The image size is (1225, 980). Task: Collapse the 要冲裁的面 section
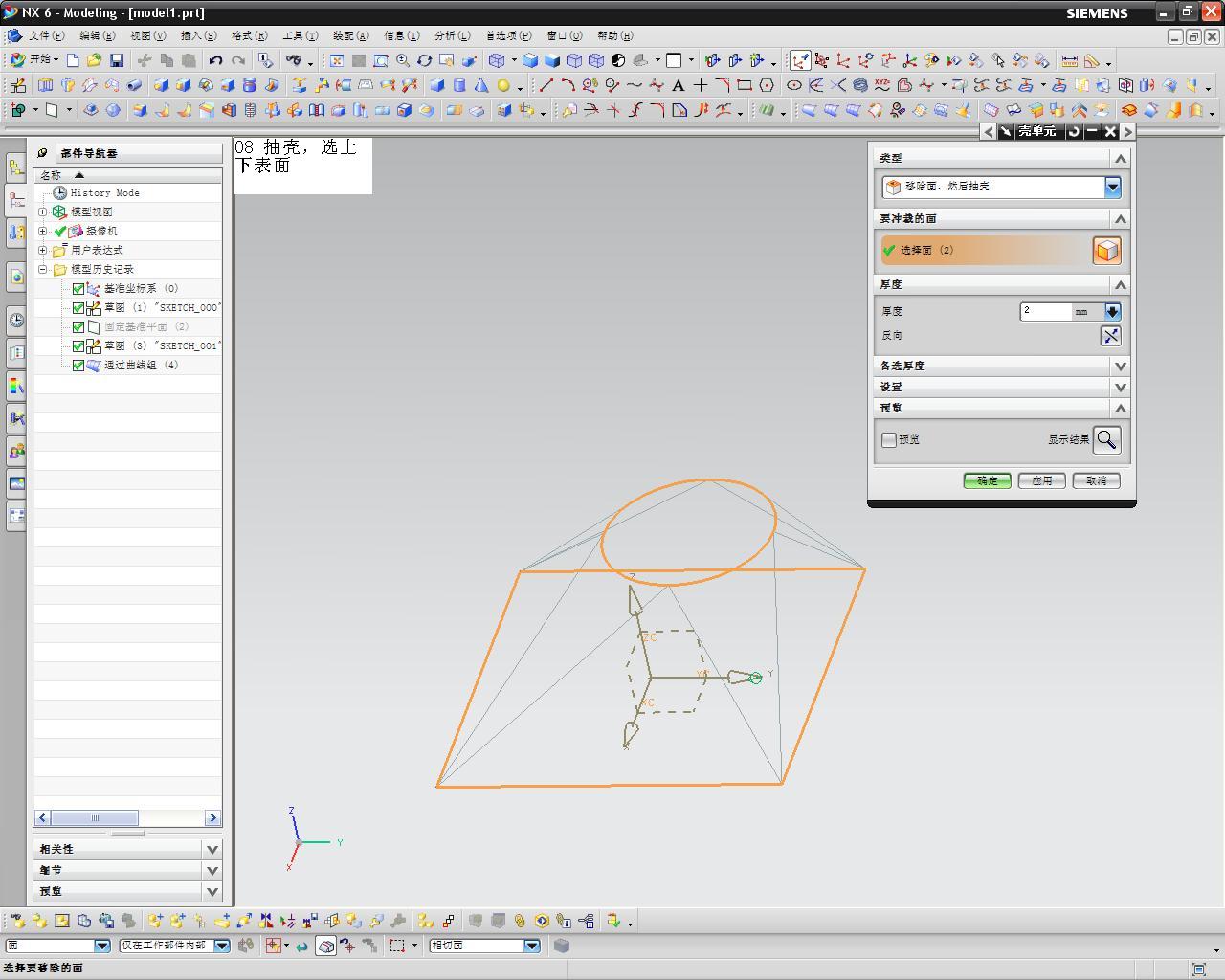(1120, 218)
